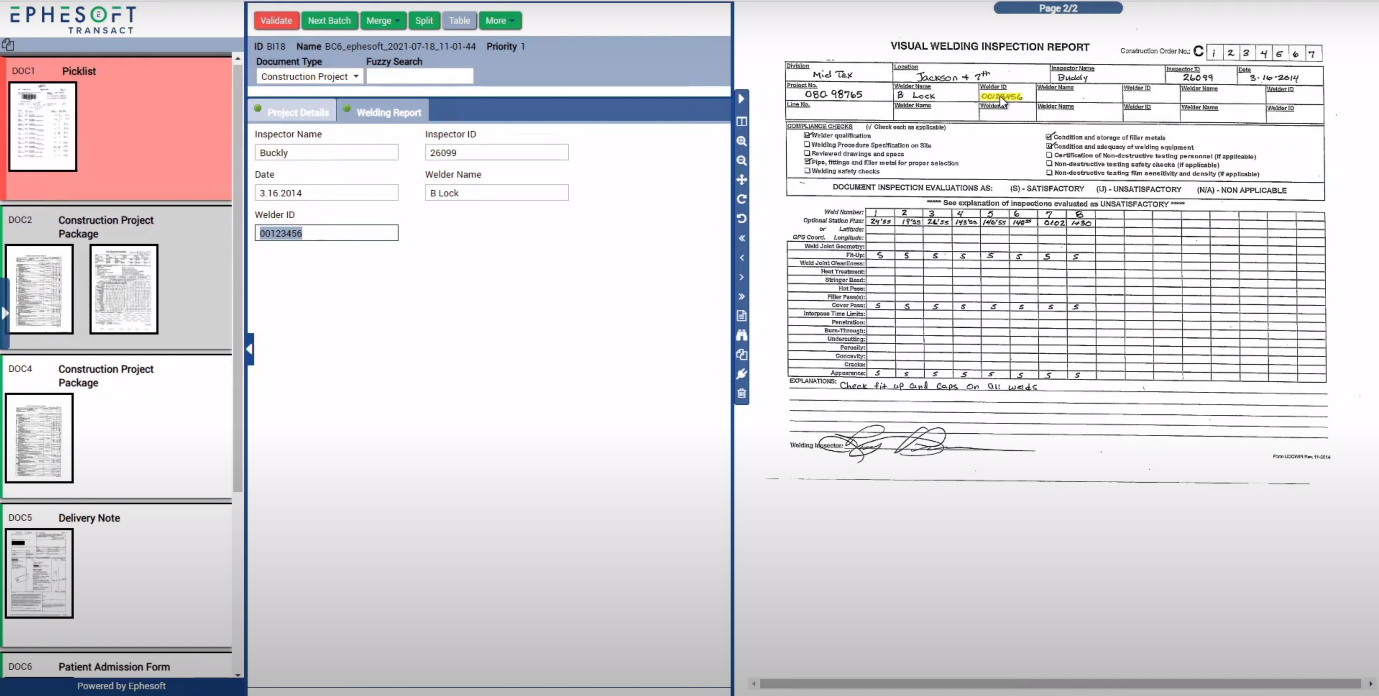Click the Delivery Note document title
Image resolution: width=1379 pixels, height=696 pixels.
click(89, 518)
